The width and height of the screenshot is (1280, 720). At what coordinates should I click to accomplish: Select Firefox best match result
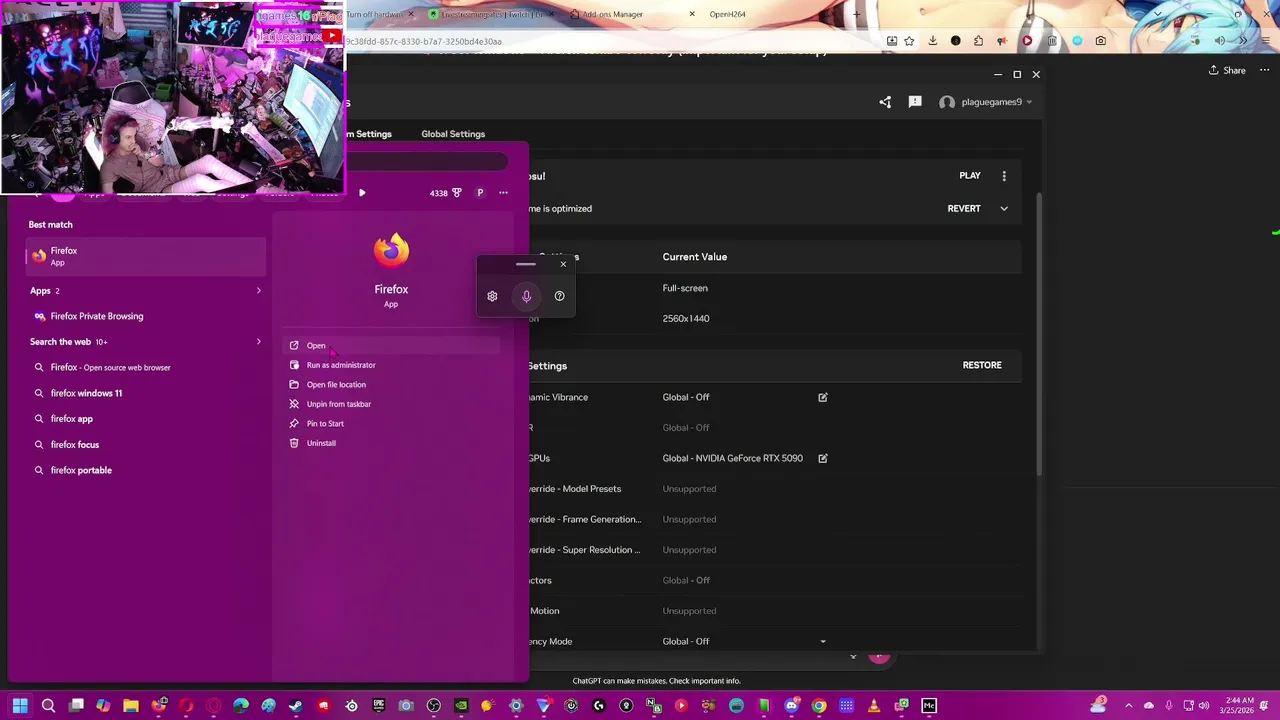click(x=146, y=256)
